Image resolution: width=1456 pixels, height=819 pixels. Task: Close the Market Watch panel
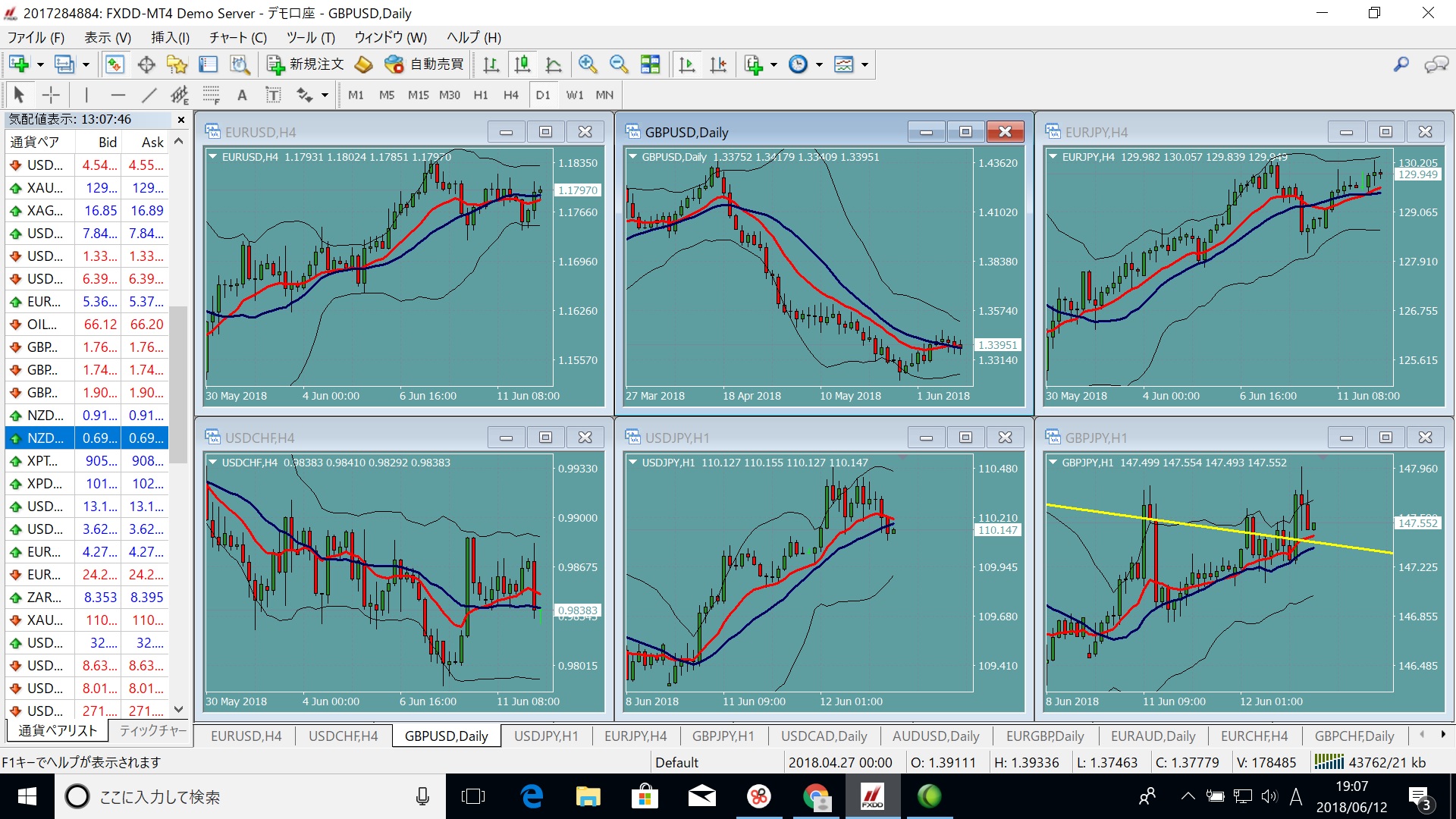coord(181,120)
